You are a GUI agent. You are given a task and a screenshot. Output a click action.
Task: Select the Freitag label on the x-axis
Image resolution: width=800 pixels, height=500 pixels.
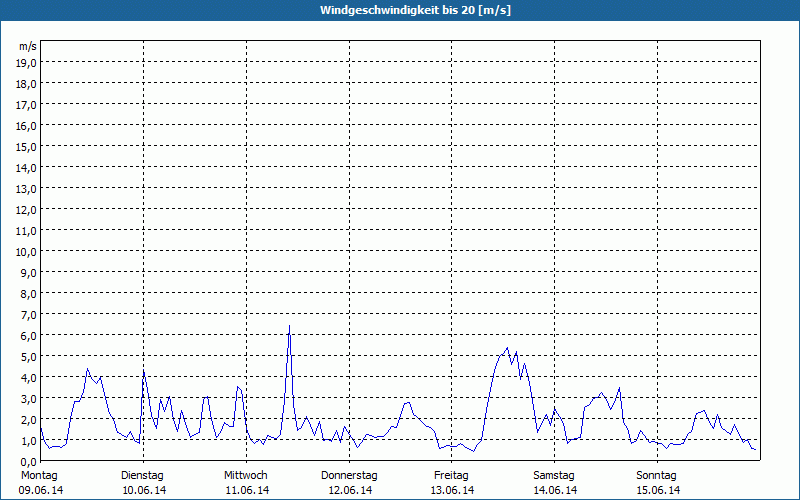pyautogui.click(x=452, y=475)
